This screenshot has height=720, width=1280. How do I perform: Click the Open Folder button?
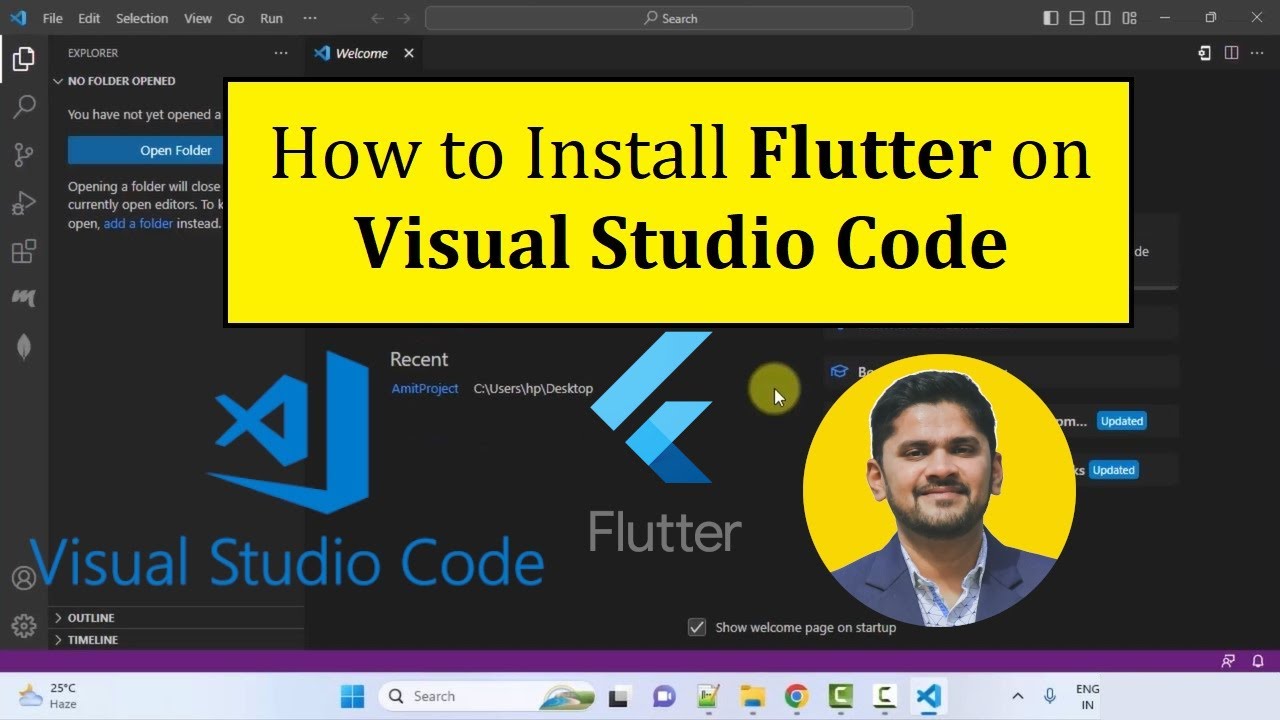(146, 150)
